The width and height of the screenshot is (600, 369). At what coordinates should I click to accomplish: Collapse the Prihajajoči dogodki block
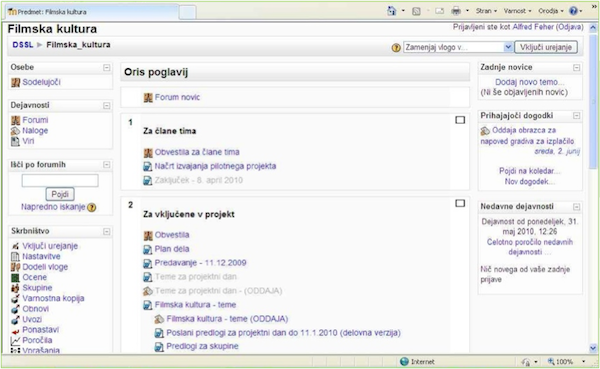576,116
